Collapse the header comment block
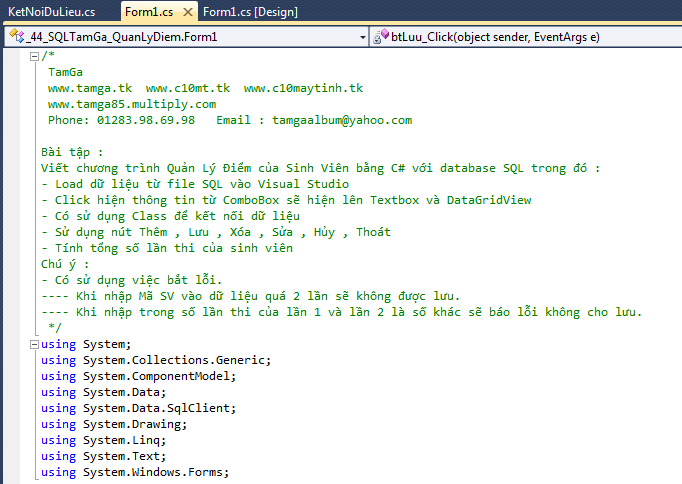The width and height of the screenshot is (682, 484). [34, 56]
